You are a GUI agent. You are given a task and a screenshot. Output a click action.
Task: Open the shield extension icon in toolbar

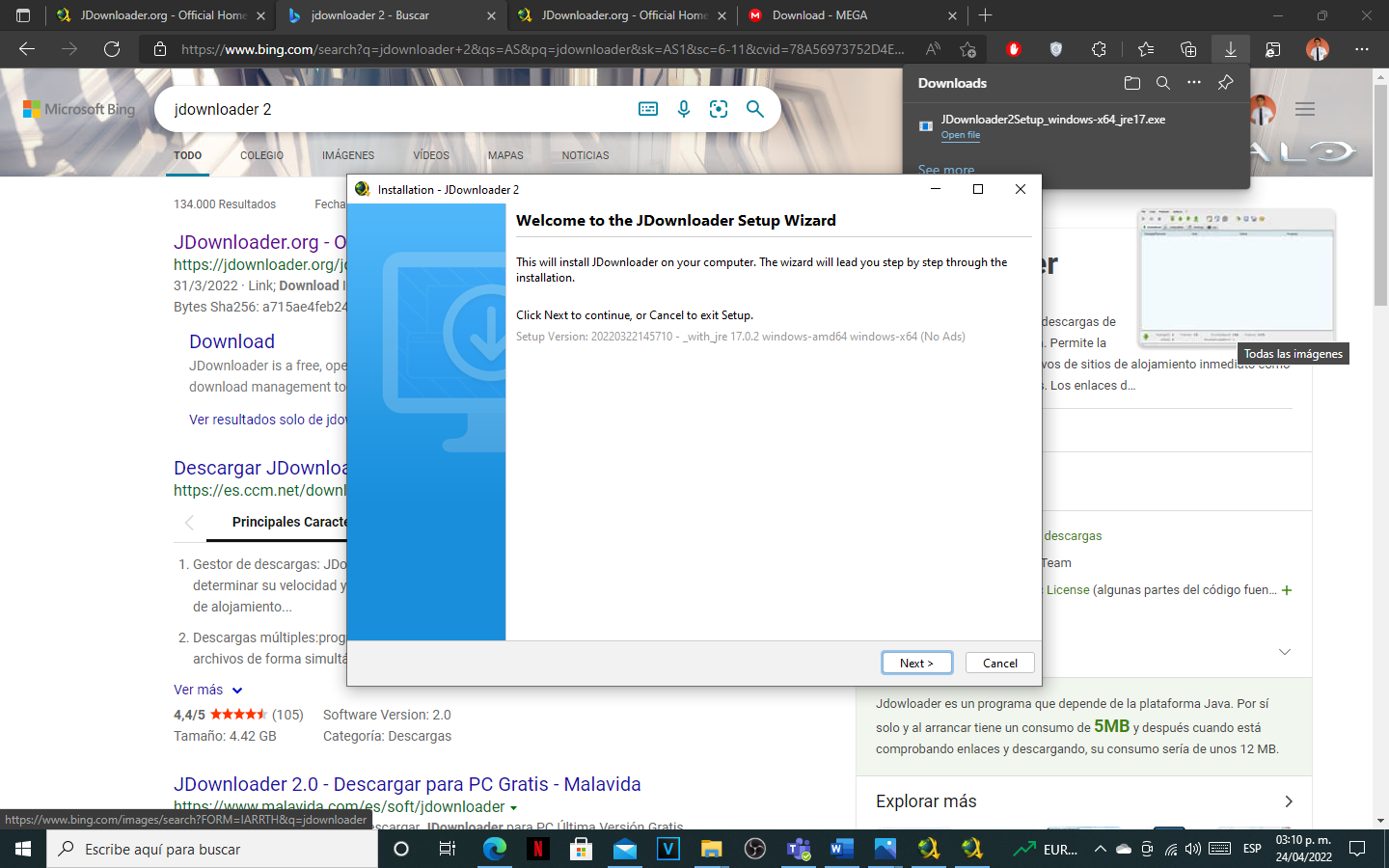1056,49
